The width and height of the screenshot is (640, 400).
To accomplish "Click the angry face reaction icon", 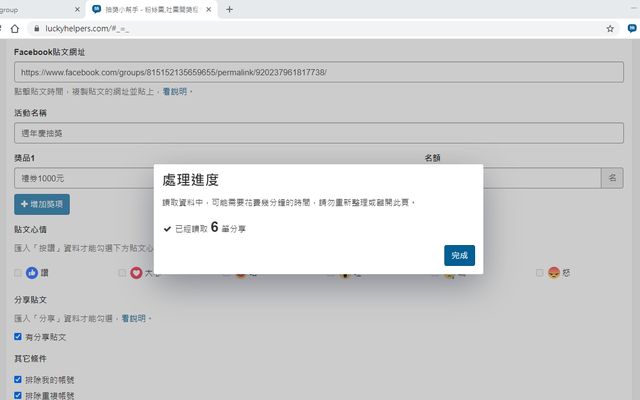I will coord(554,273).
